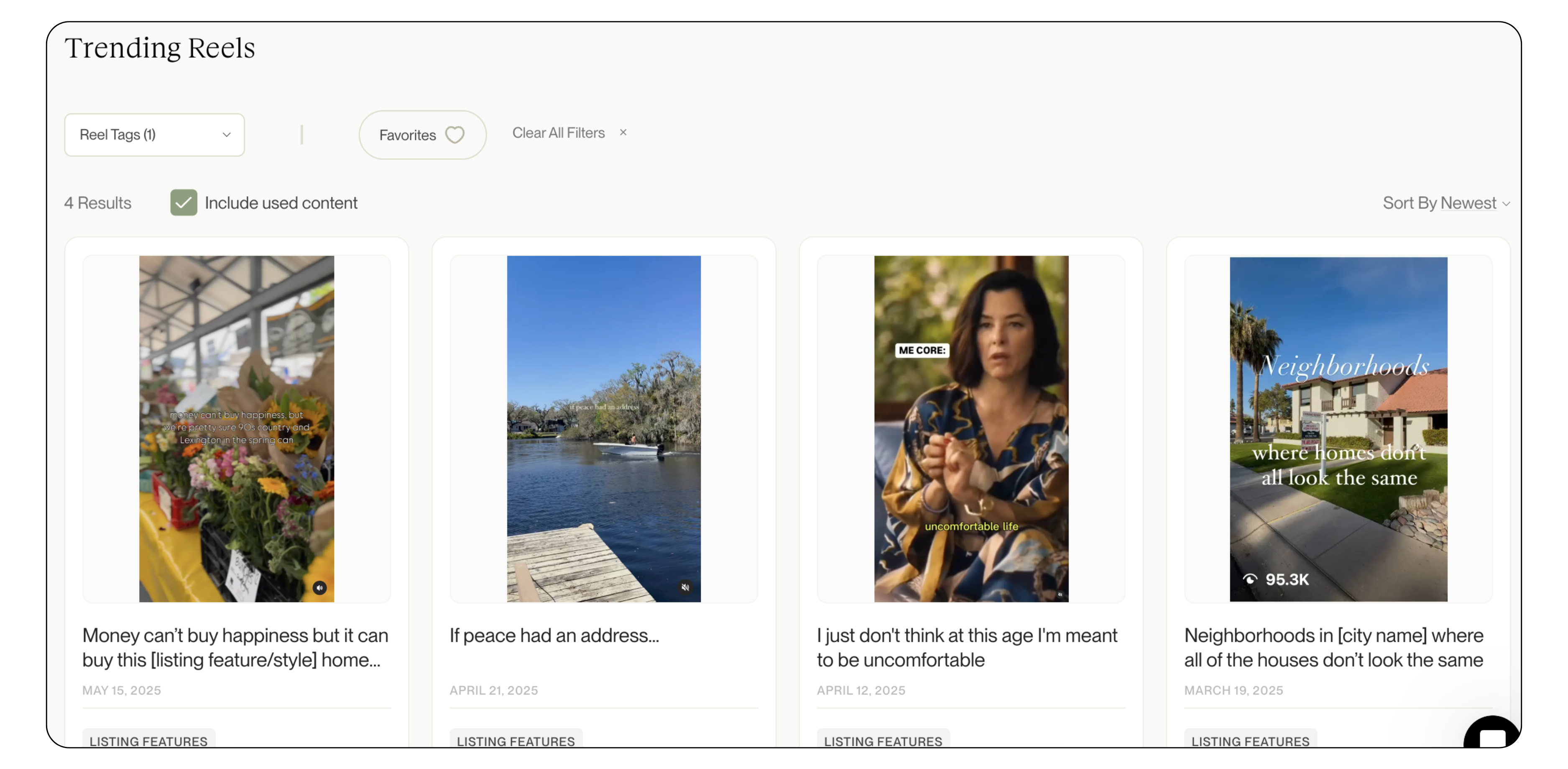1568x769 pixels.
Task: Open the Reel Tags dropdown
Action: [x=154, y=135]
